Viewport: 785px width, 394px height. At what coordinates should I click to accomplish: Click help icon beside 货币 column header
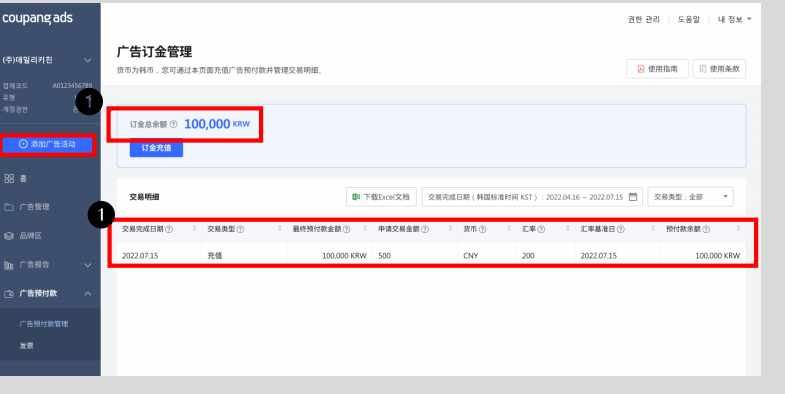(x=482, y=229)
